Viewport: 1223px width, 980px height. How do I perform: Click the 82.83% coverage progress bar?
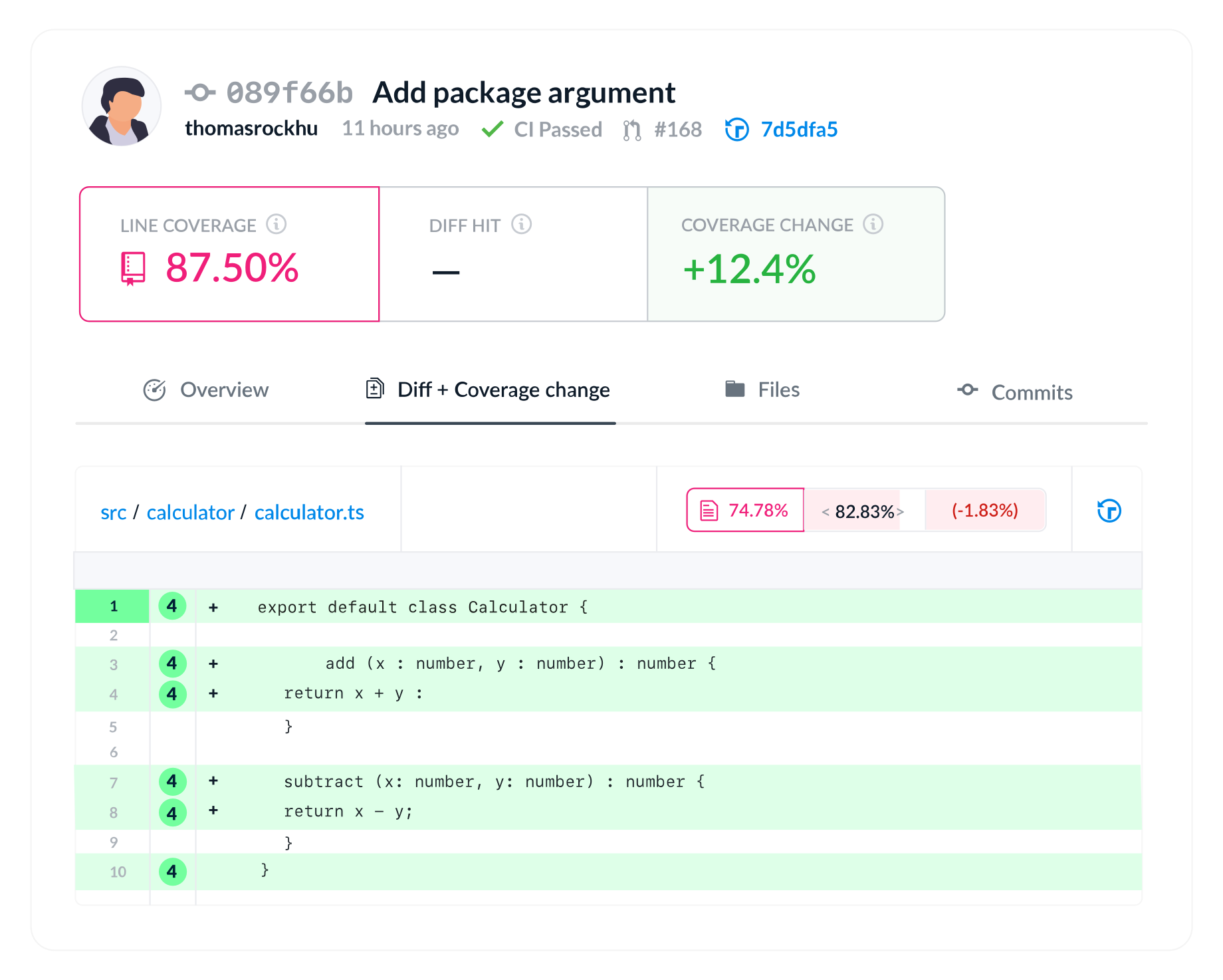[862, 511]
